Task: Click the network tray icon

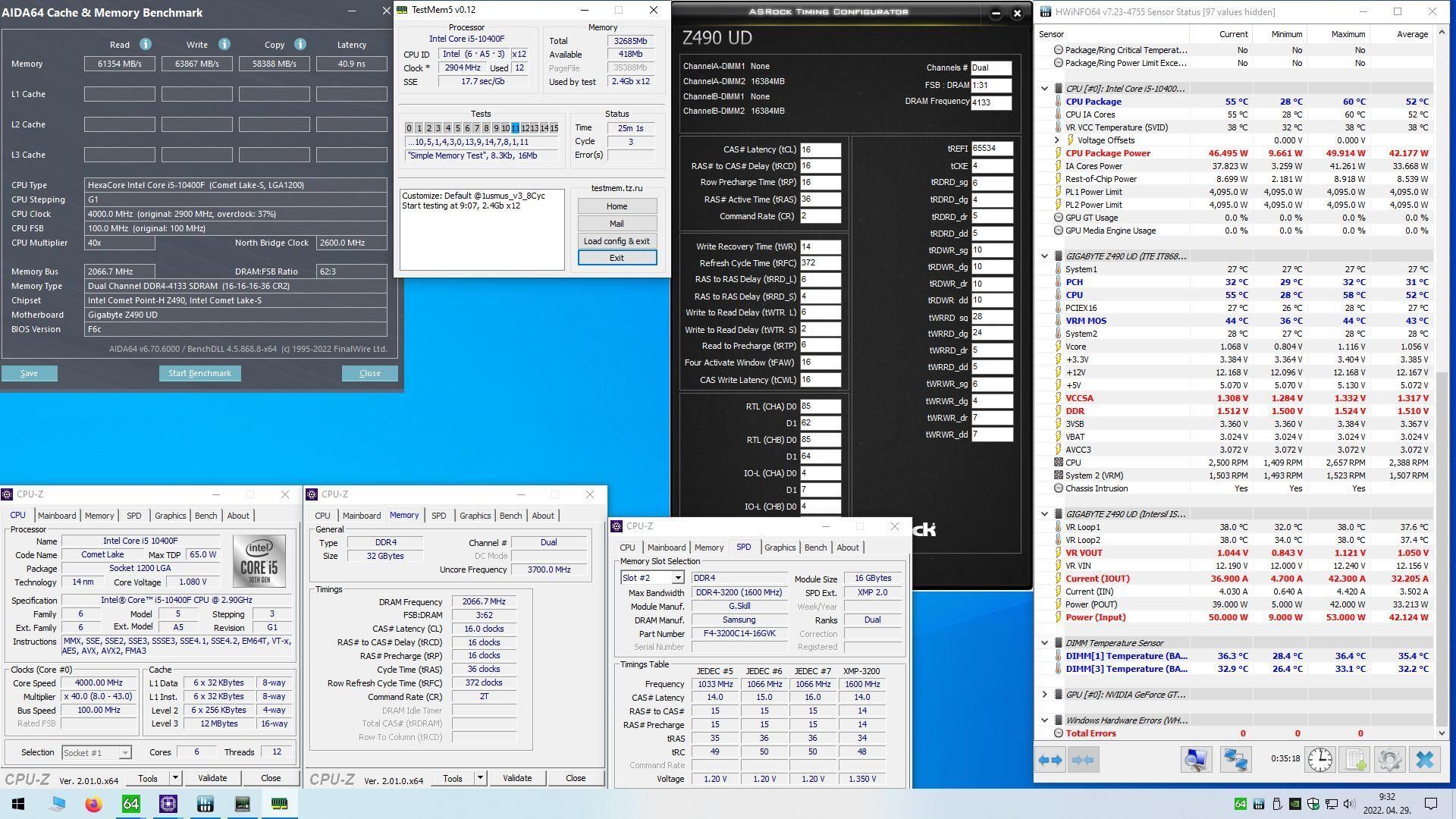Action: pos(1331,804)
